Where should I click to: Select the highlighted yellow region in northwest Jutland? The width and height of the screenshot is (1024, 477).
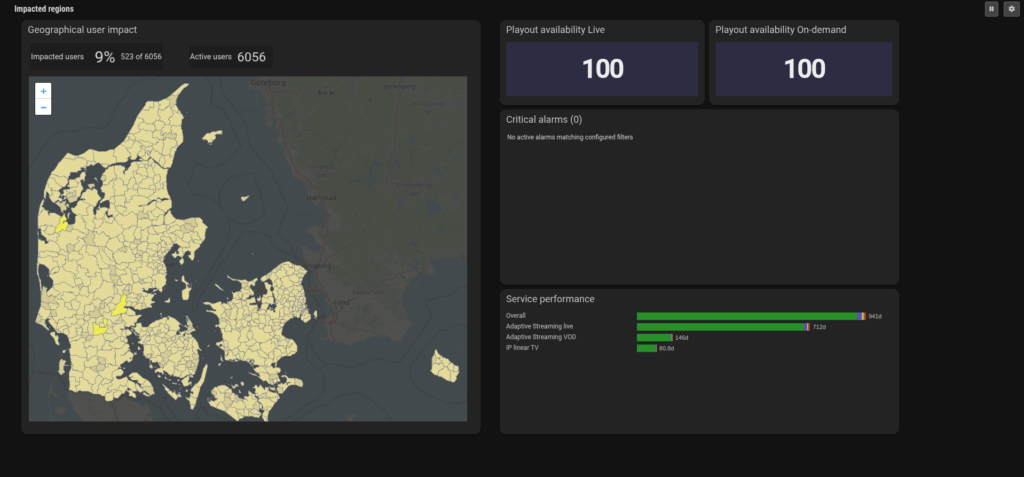click(62, 224)
